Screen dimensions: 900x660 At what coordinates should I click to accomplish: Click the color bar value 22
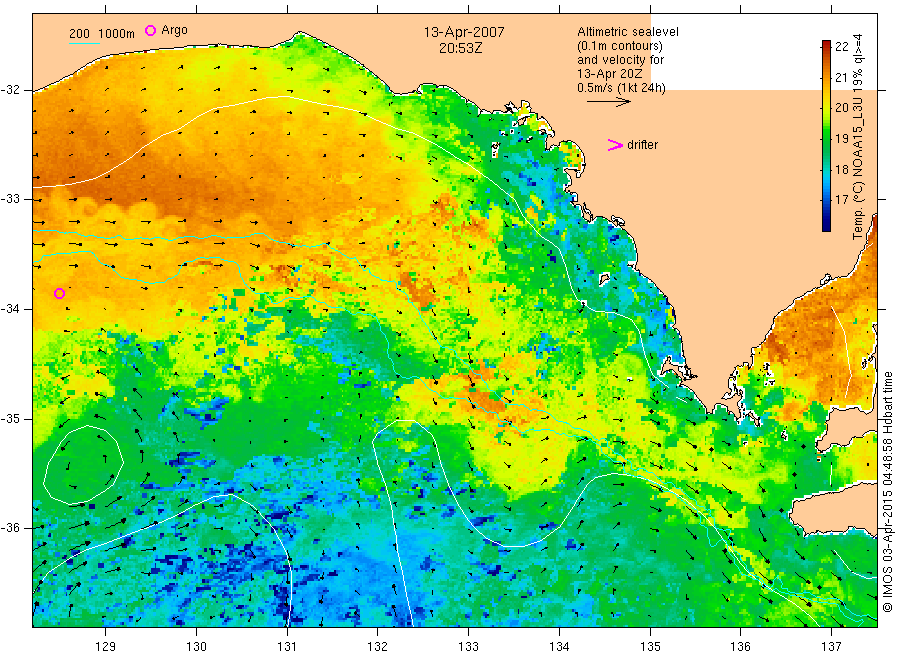click(x=841, y=47)
